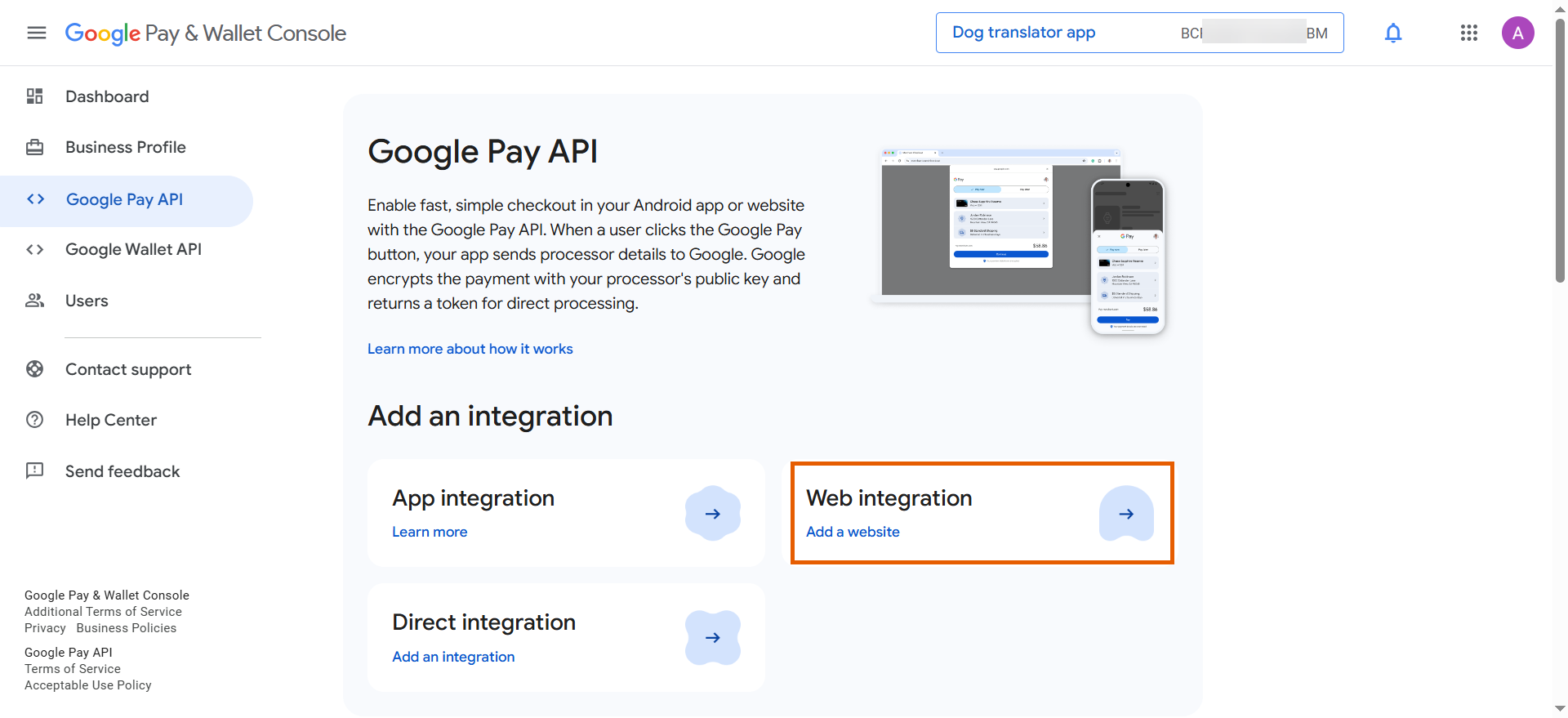Screen dimensions: 1568x718
Task: Click the Dashboard sidebar icon
Action: [x=34, y=96]
